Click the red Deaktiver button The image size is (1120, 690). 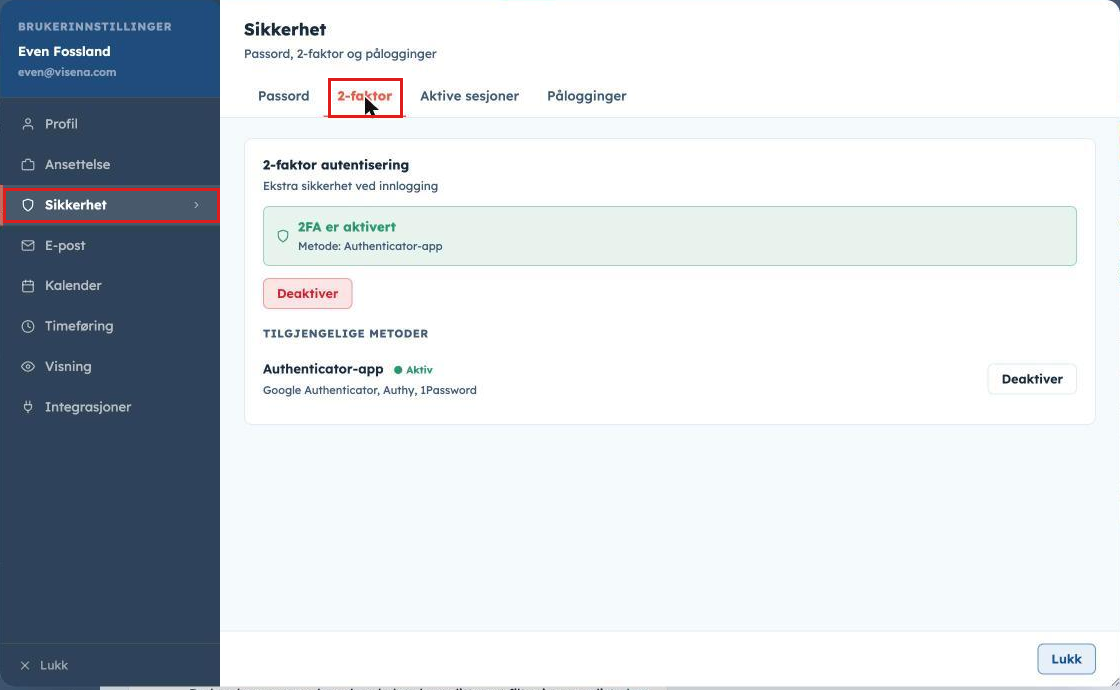coord(307,294)
